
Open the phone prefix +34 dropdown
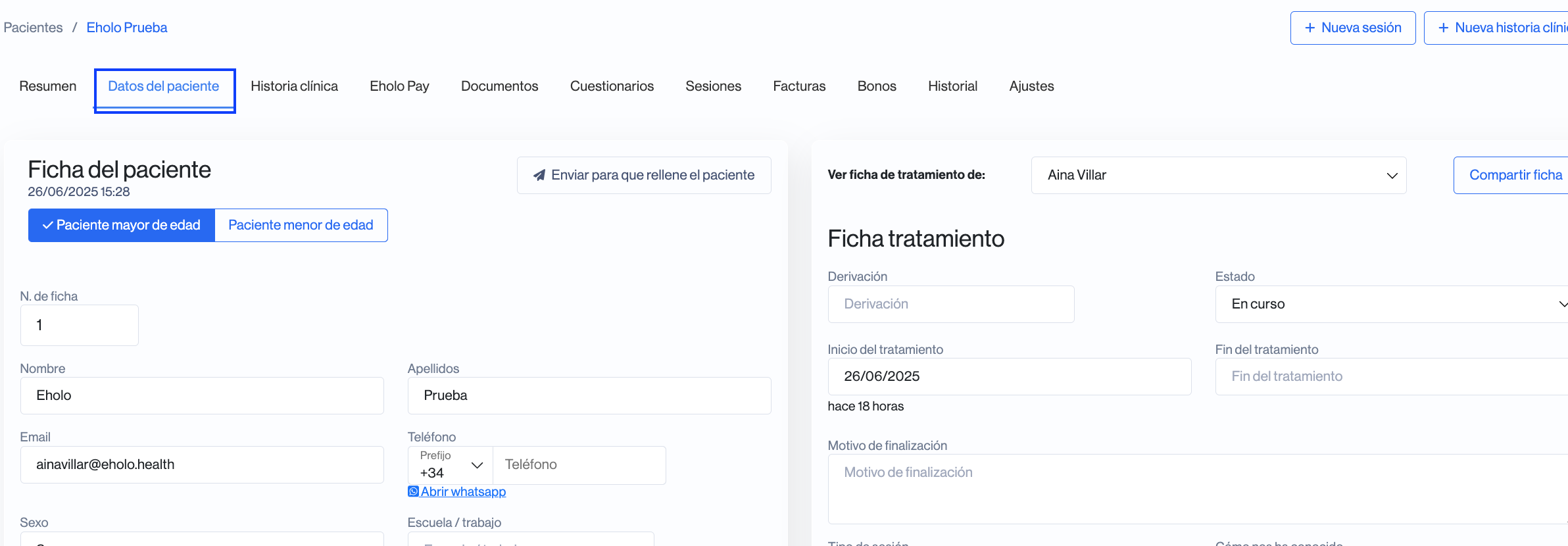[451, 465]
